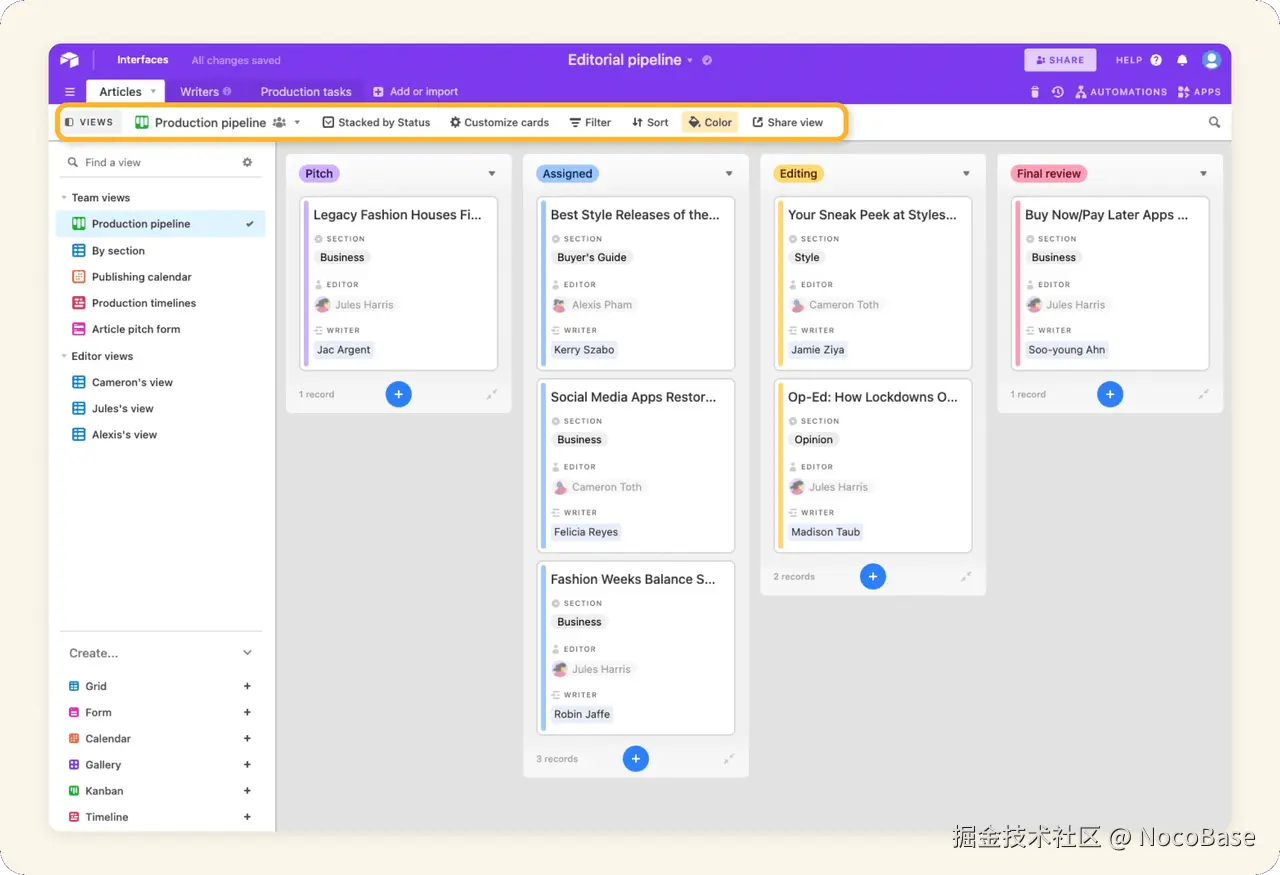The height and width of the screenshot is (875, 1280).
Task: Expand the Assigned column with the arrows icon
Action: point(729,758)
